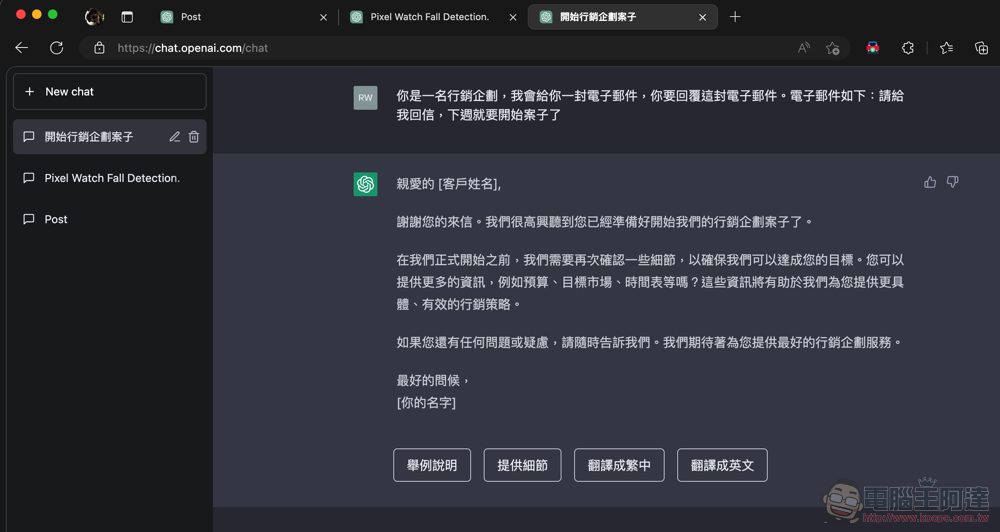The image size is (1000, 532).
Task: Close the Post browser tab
Action: click(x=323, y=17)
